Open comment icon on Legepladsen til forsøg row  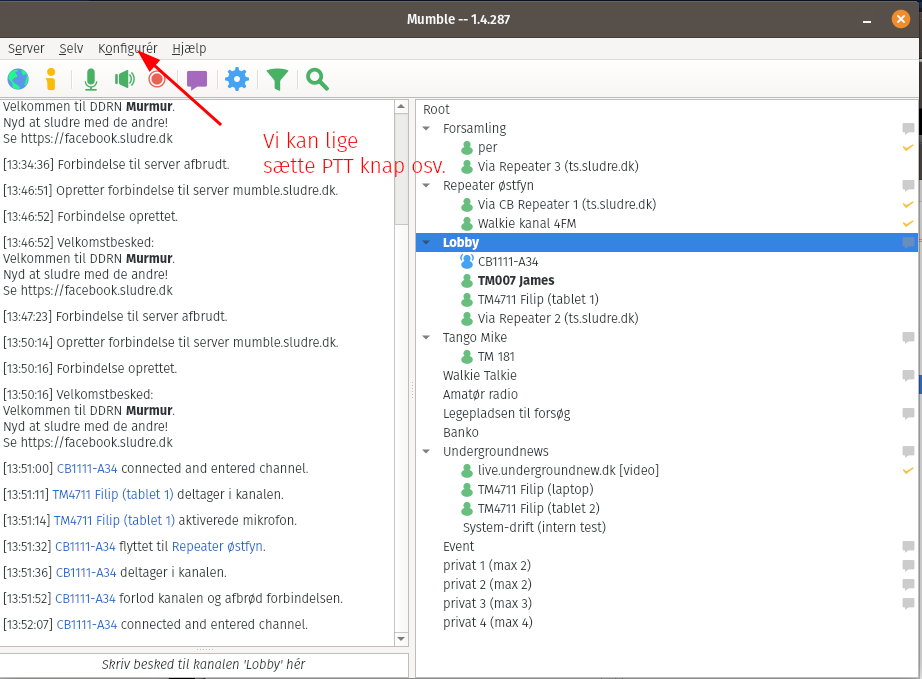pos(908,413)
